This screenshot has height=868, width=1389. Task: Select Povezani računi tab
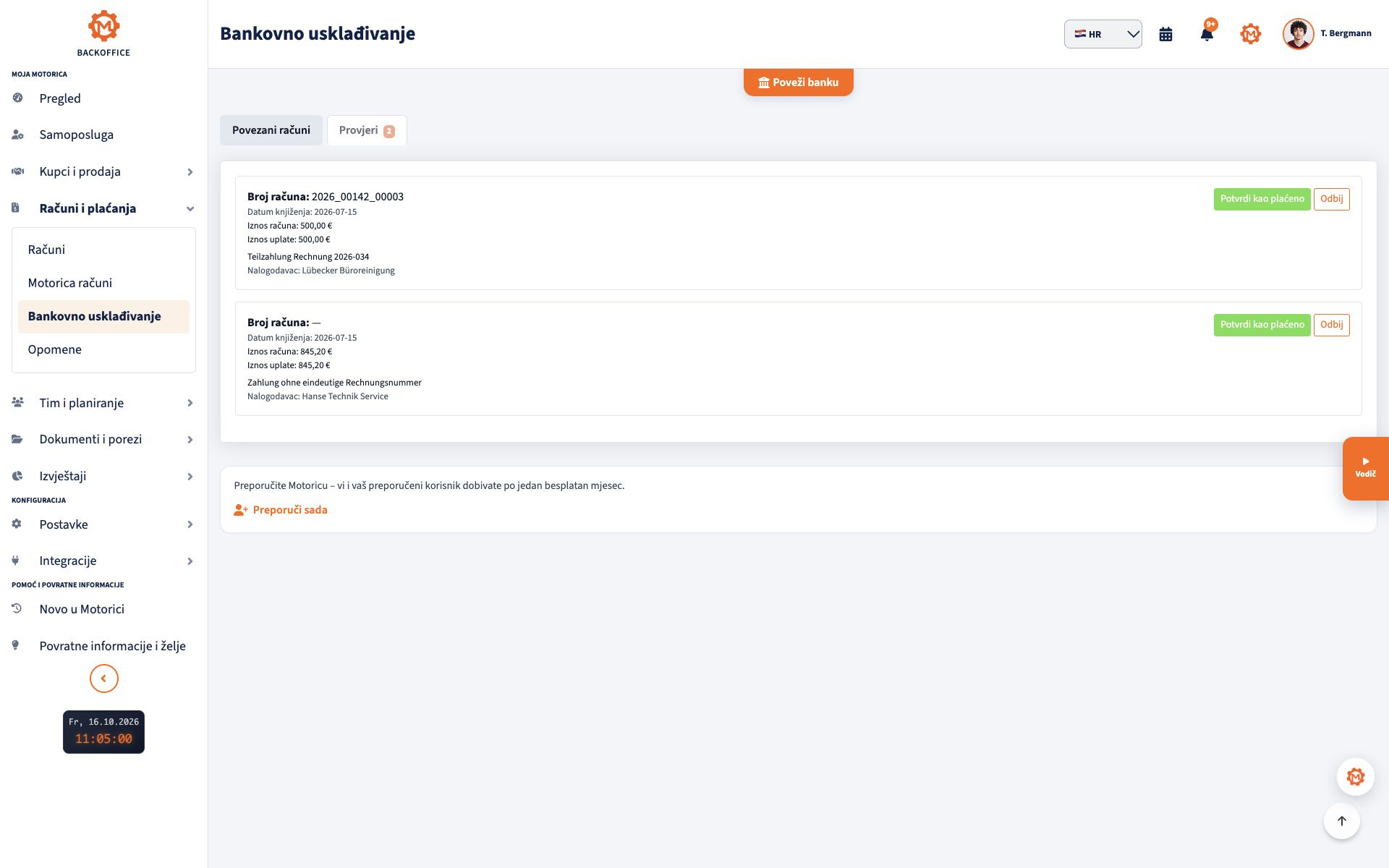pyautogui.click(x=271, y=130)
